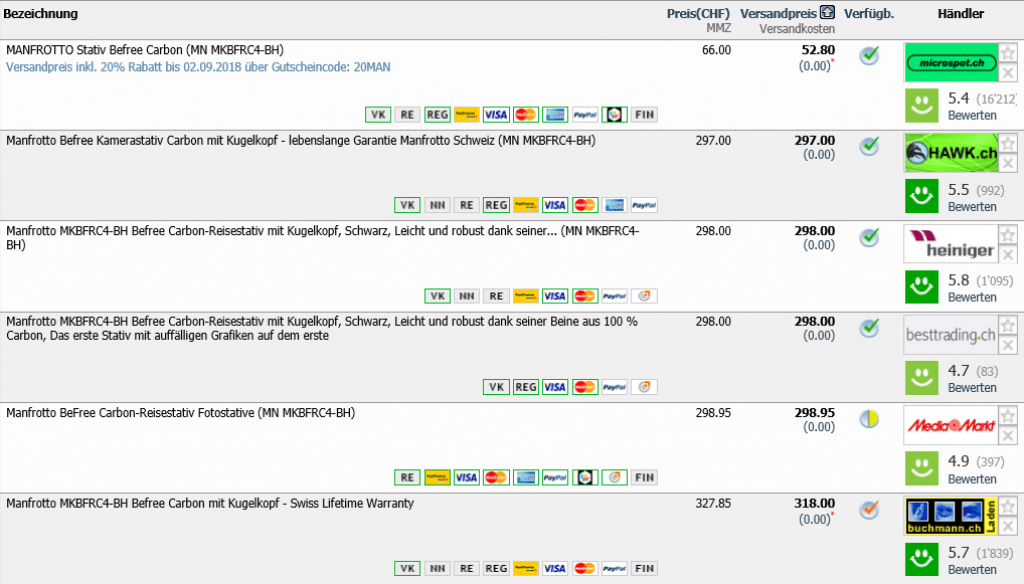The image size is (1024, 584).
Task: Click PostFinance icon in heiniger row
Action: coord(526,296)
